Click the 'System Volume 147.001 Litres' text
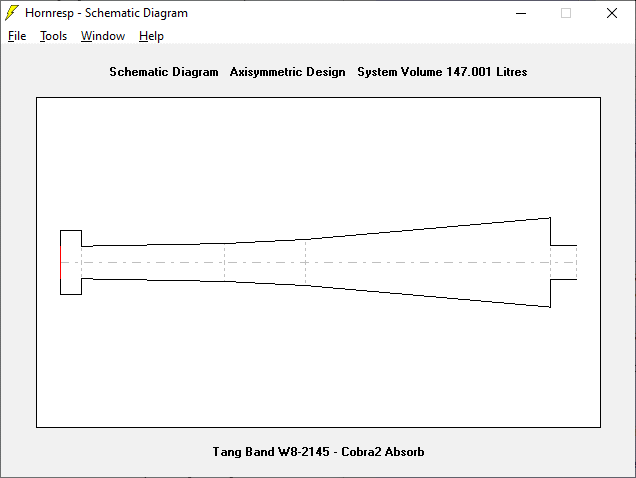The image size is (636, 478). pos(442,72)
